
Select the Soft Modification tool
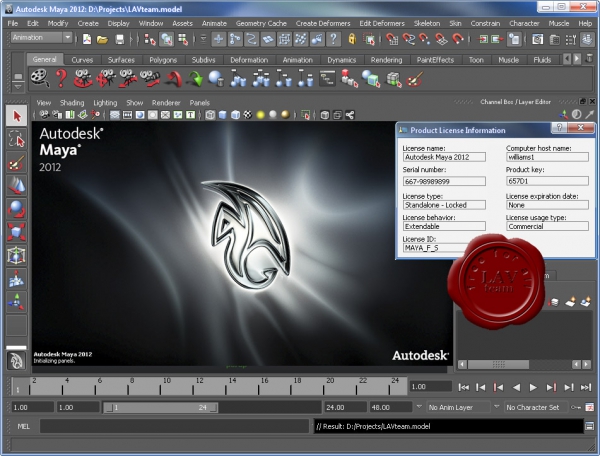16,278
